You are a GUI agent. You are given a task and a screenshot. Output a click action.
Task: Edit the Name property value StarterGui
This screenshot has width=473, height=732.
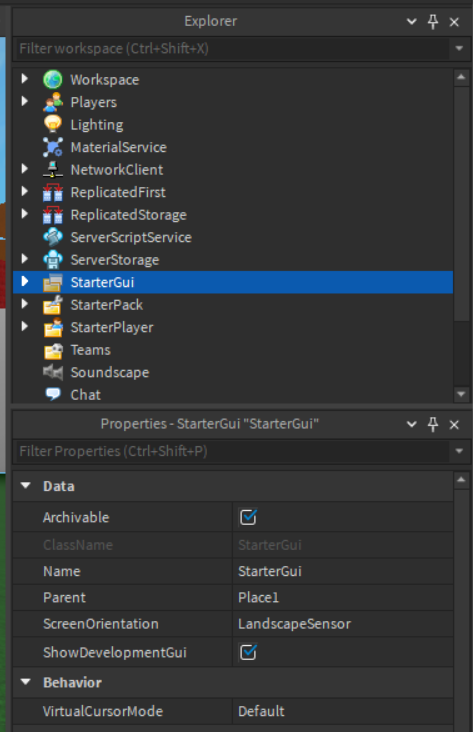[x=343, y=571]
